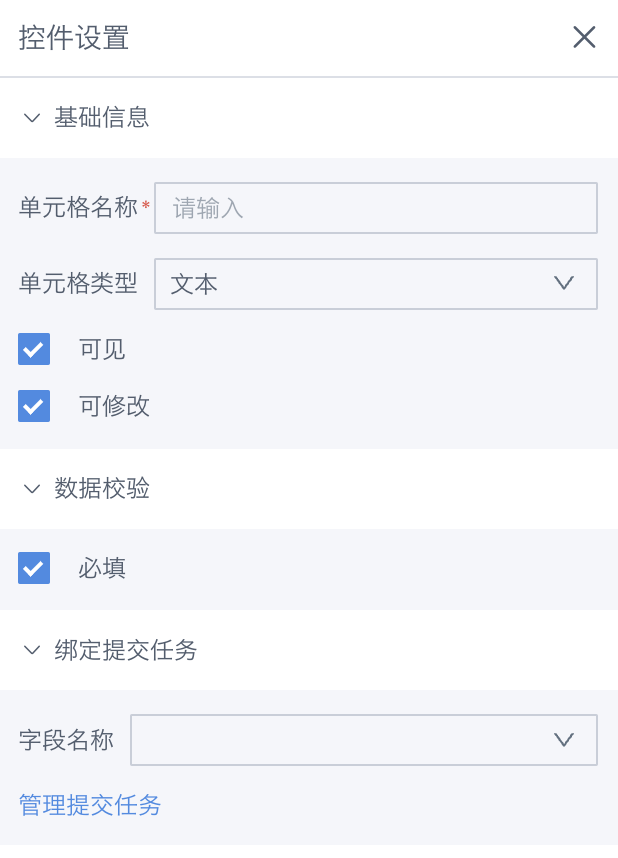Select the 绑定提交任务 section header text

[x=126, y=651]
